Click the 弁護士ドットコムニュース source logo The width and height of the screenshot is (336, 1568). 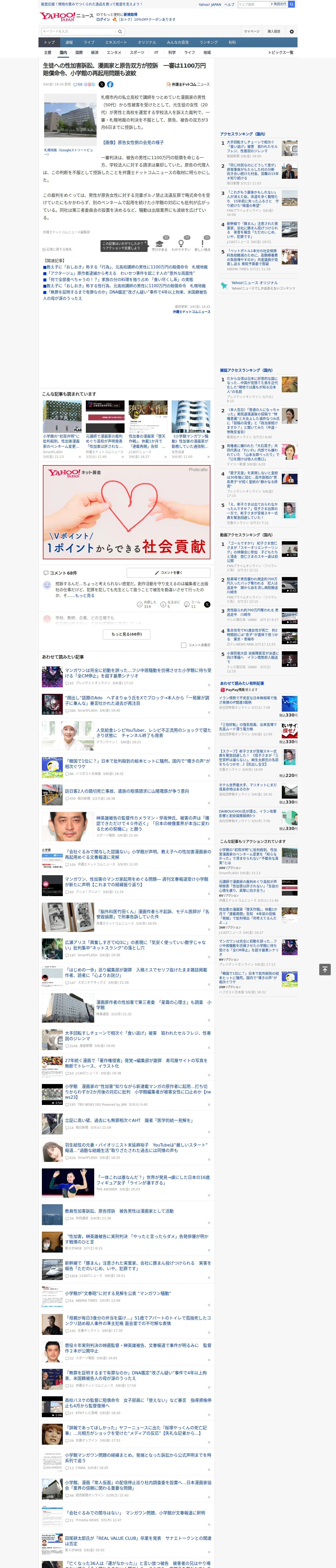pyautogui.click(x=188, y=85)
